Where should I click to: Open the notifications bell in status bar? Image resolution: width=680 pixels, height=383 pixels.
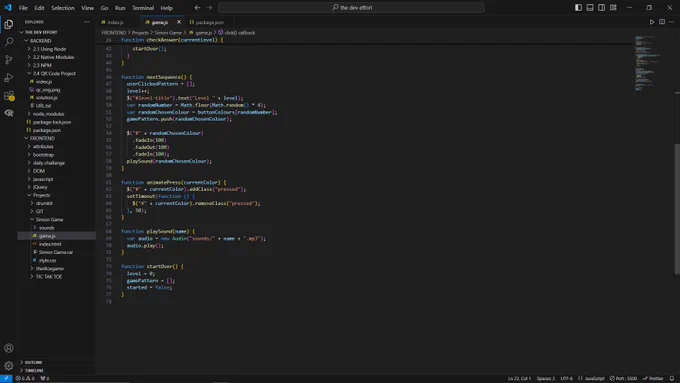pyautogui.click(x=672, y=379)
